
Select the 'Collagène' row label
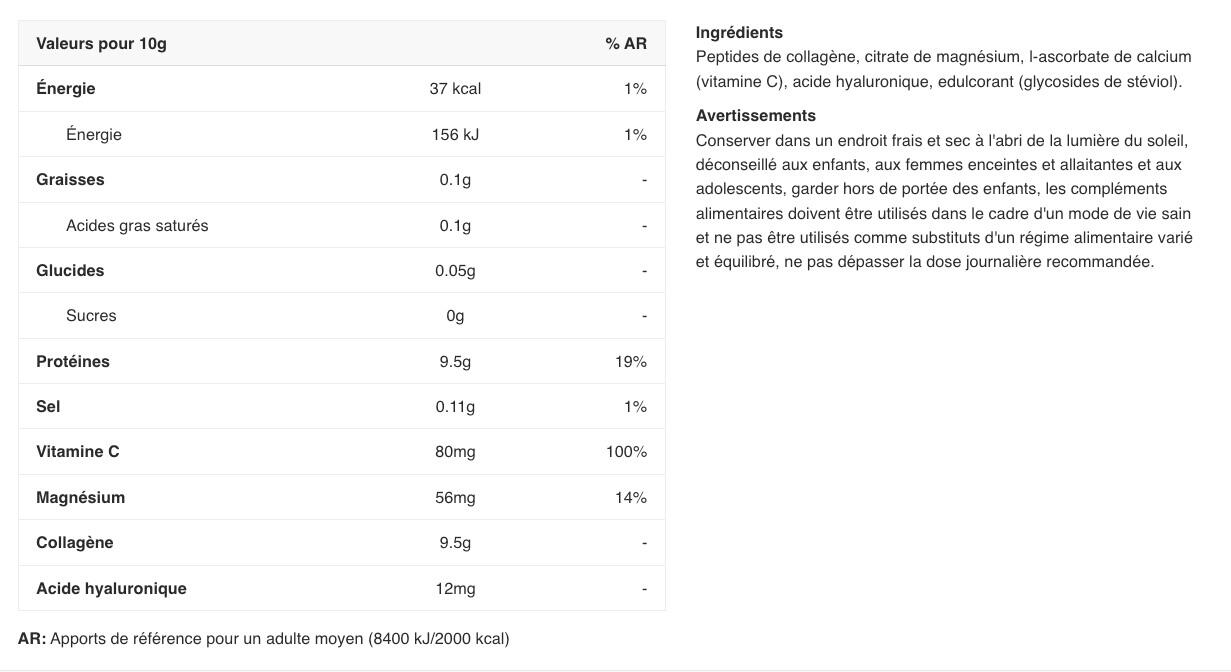[x=75, y=542]
